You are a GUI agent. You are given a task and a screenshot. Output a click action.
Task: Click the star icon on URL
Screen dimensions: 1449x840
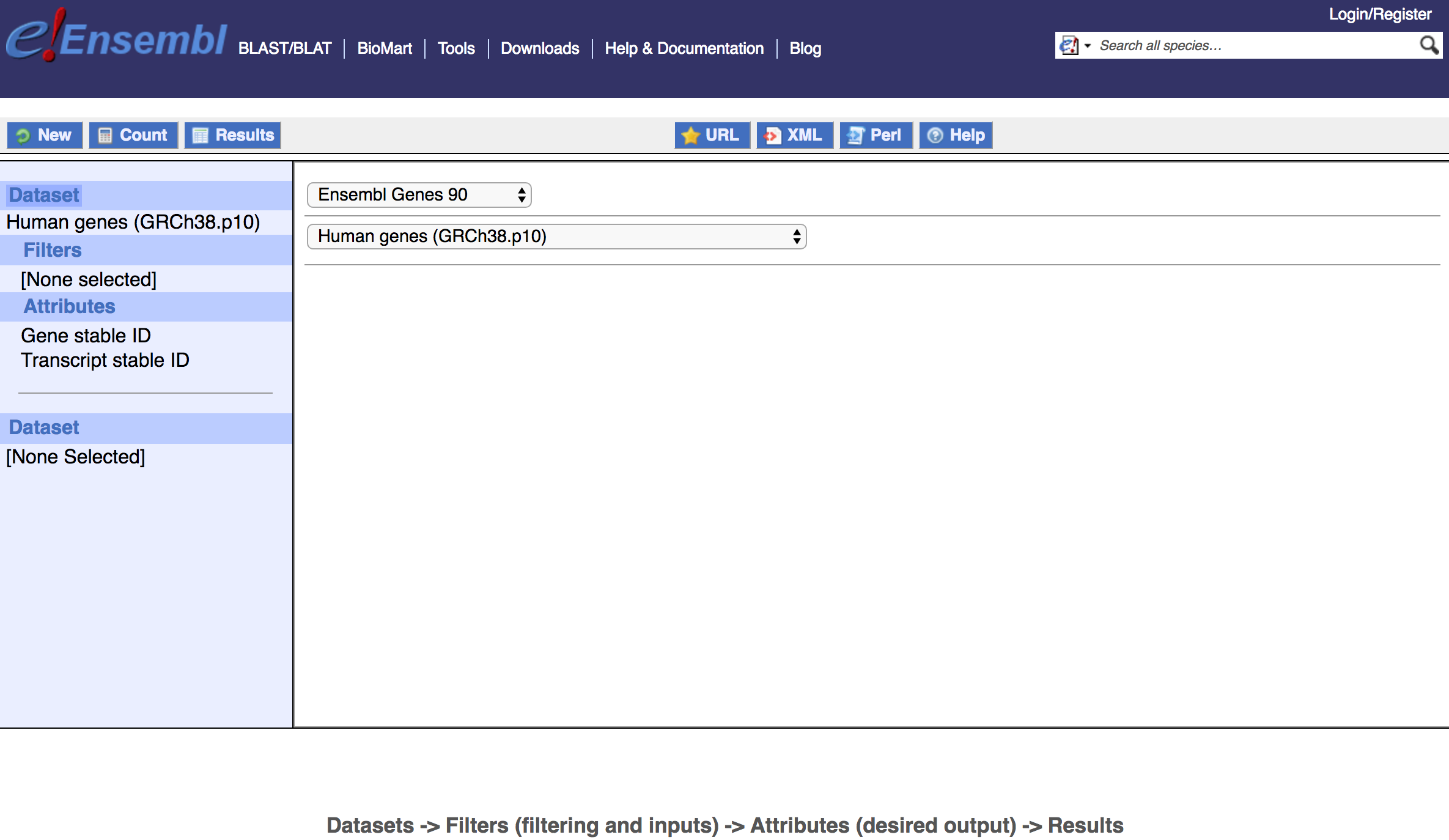coord(691,136)
